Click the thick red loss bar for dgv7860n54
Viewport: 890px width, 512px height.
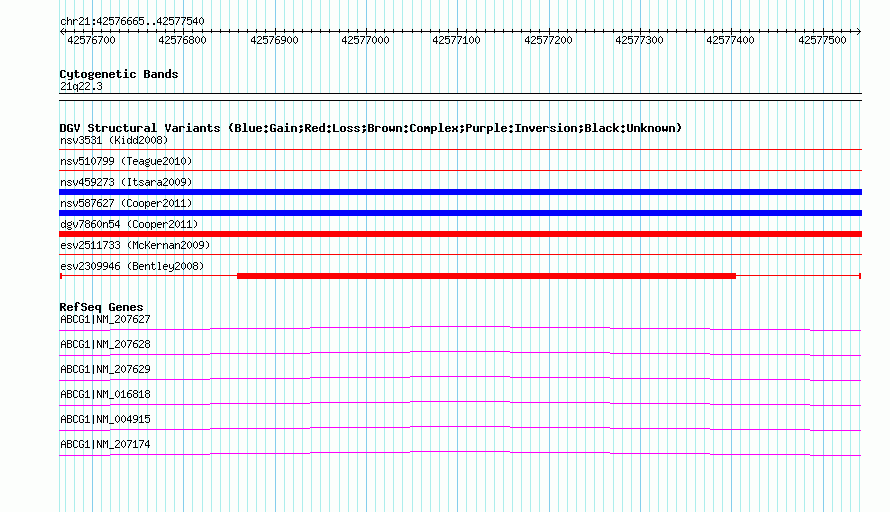(460, 234)
